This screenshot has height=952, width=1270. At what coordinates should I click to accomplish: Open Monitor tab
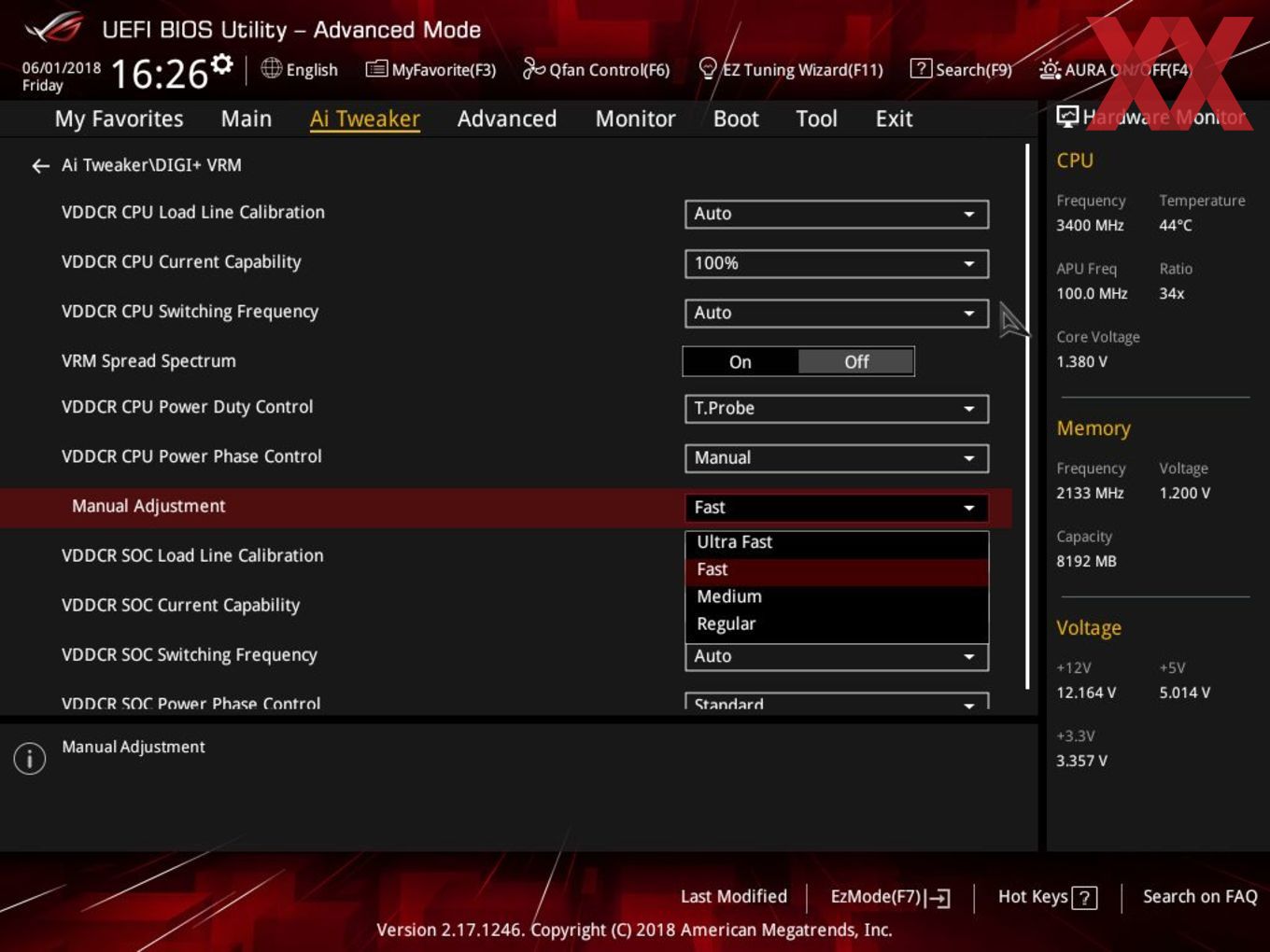(x=635, y=119)
